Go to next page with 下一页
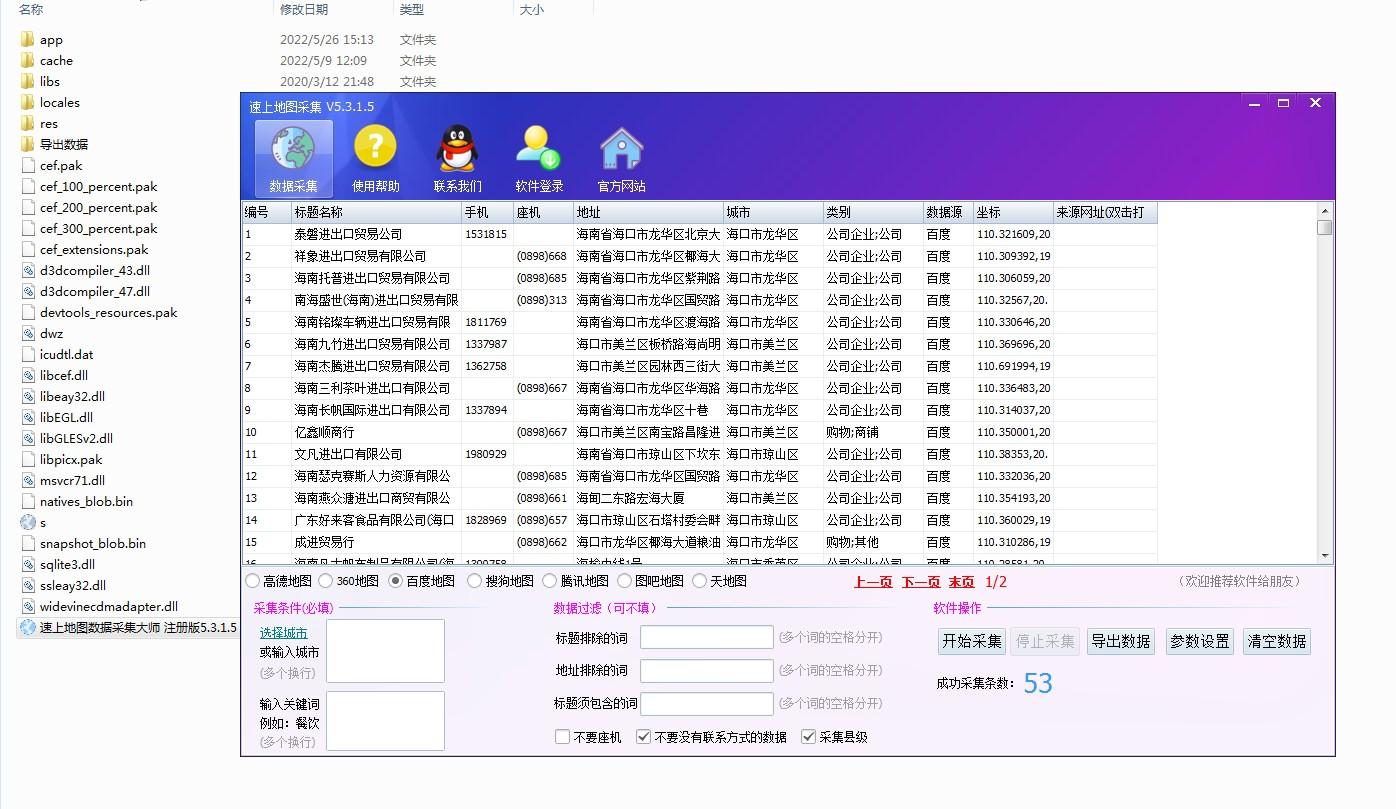Viewport: 1396px width, 809px height. tap(921, 582)
